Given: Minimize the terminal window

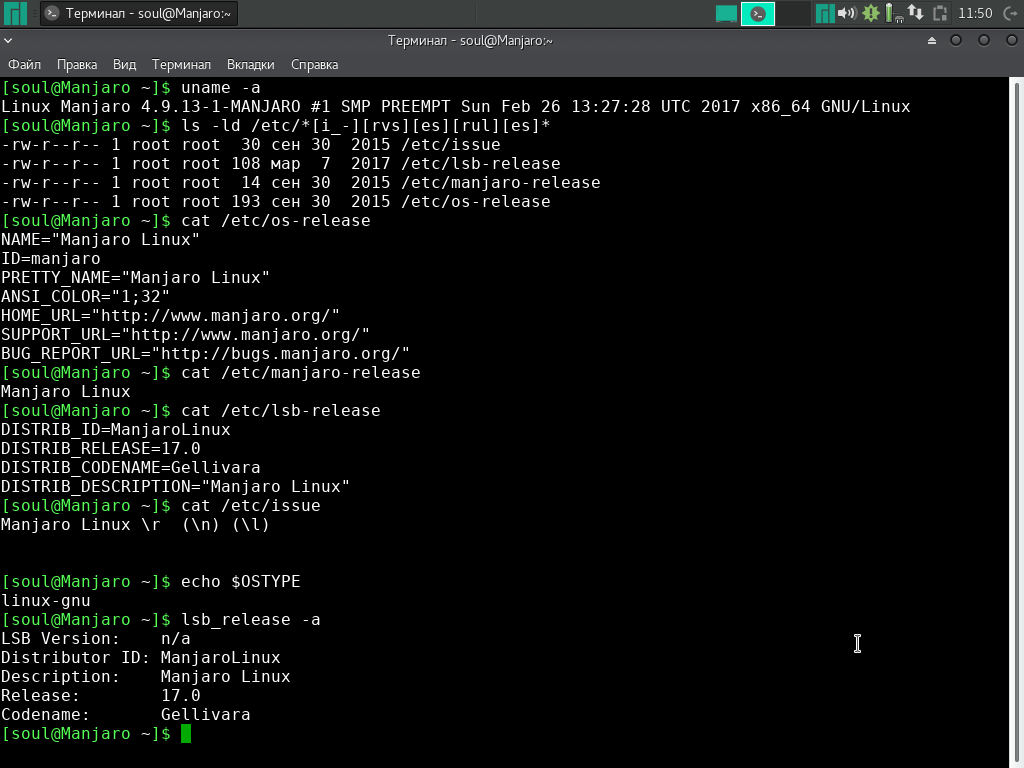Looking at the screenshot, I should [x=956, y=40].
